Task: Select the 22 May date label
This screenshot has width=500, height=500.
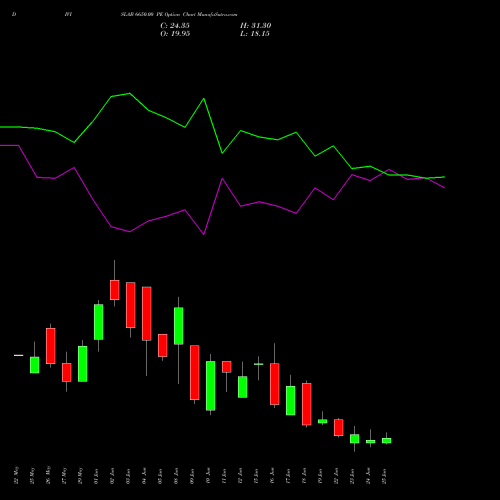Action: [x=16, y=475]
